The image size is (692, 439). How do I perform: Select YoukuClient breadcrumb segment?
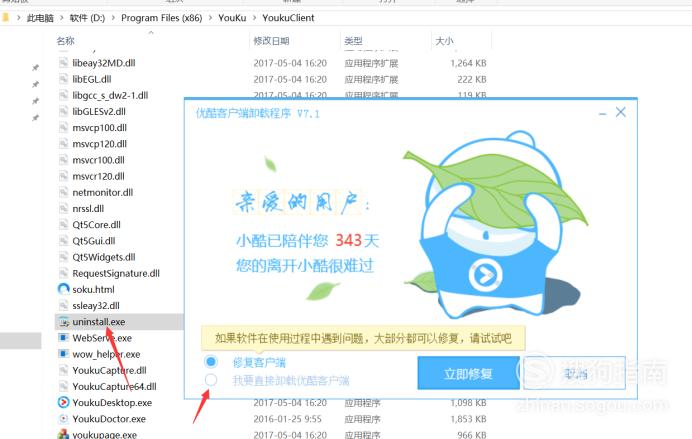tap(288, 18)
